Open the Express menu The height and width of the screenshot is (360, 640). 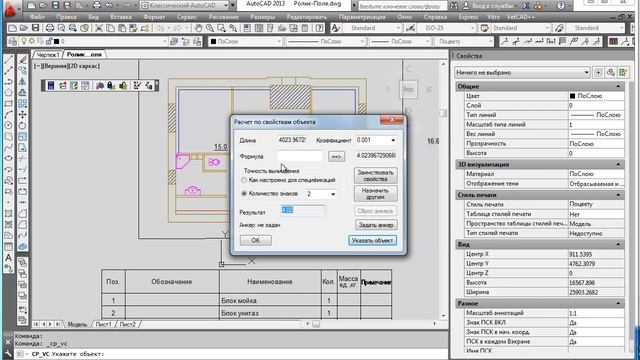coord(468,17)
